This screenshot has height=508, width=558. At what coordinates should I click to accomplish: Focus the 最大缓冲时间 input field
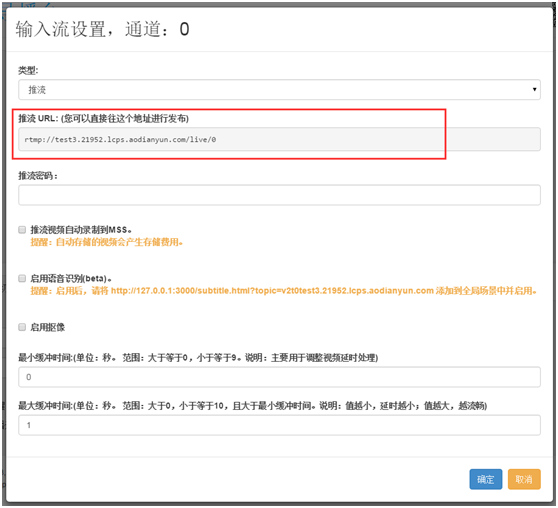pos(279,425)
